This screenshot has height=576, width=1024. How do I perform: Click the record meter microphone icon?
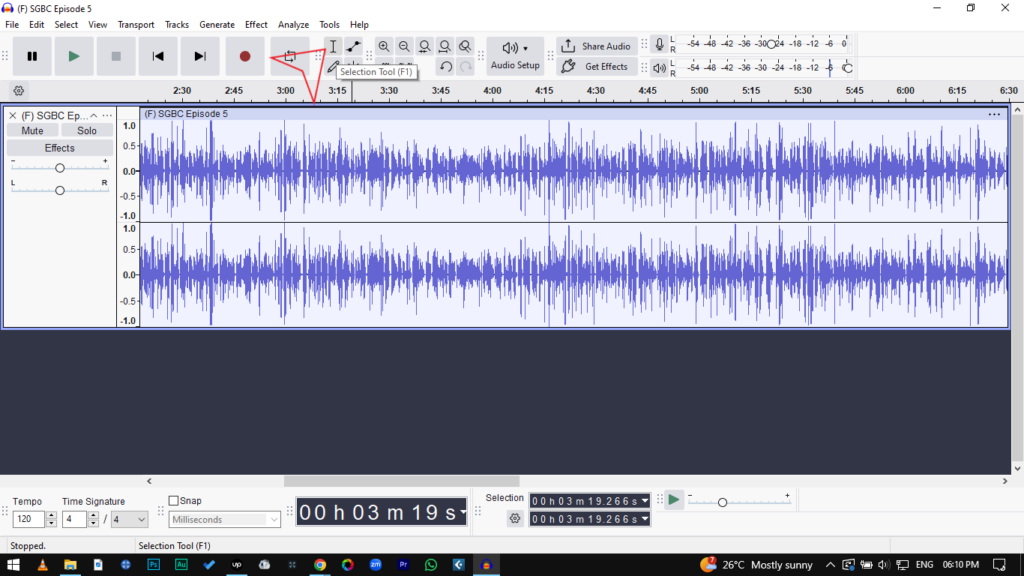(x=659, y=45)
